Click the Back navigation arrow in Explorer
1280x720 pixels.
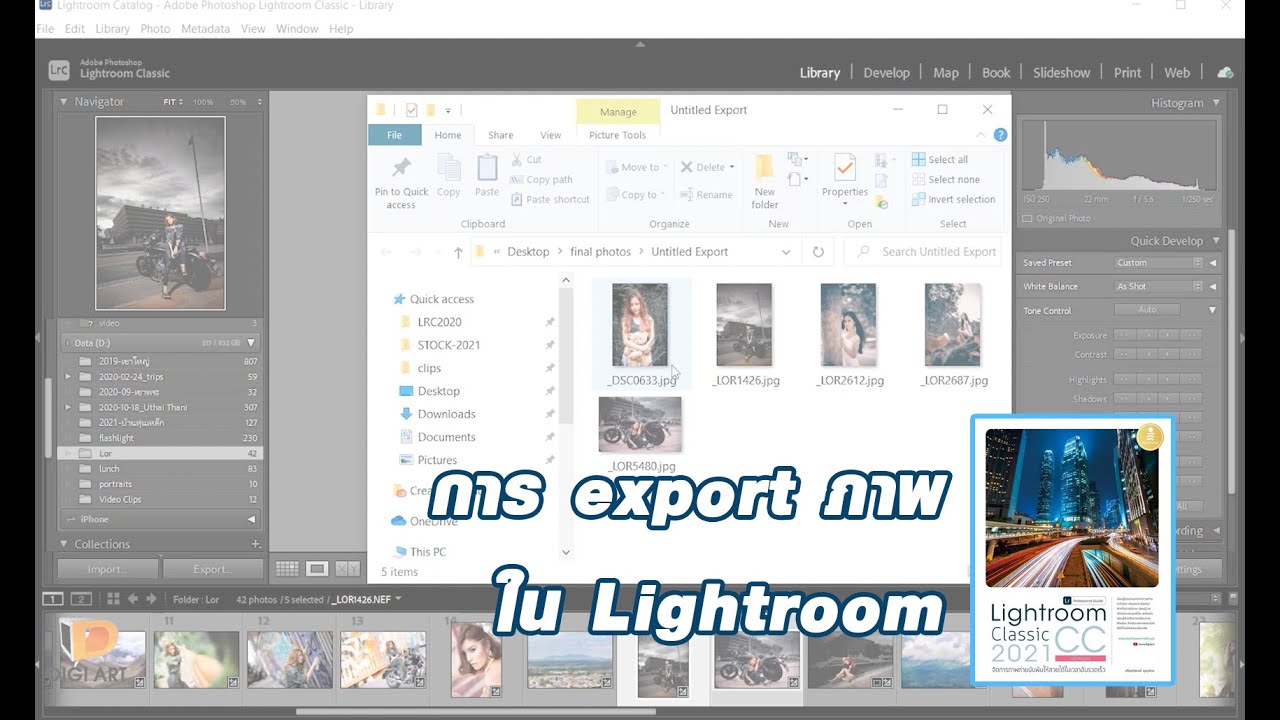[387, 252]
